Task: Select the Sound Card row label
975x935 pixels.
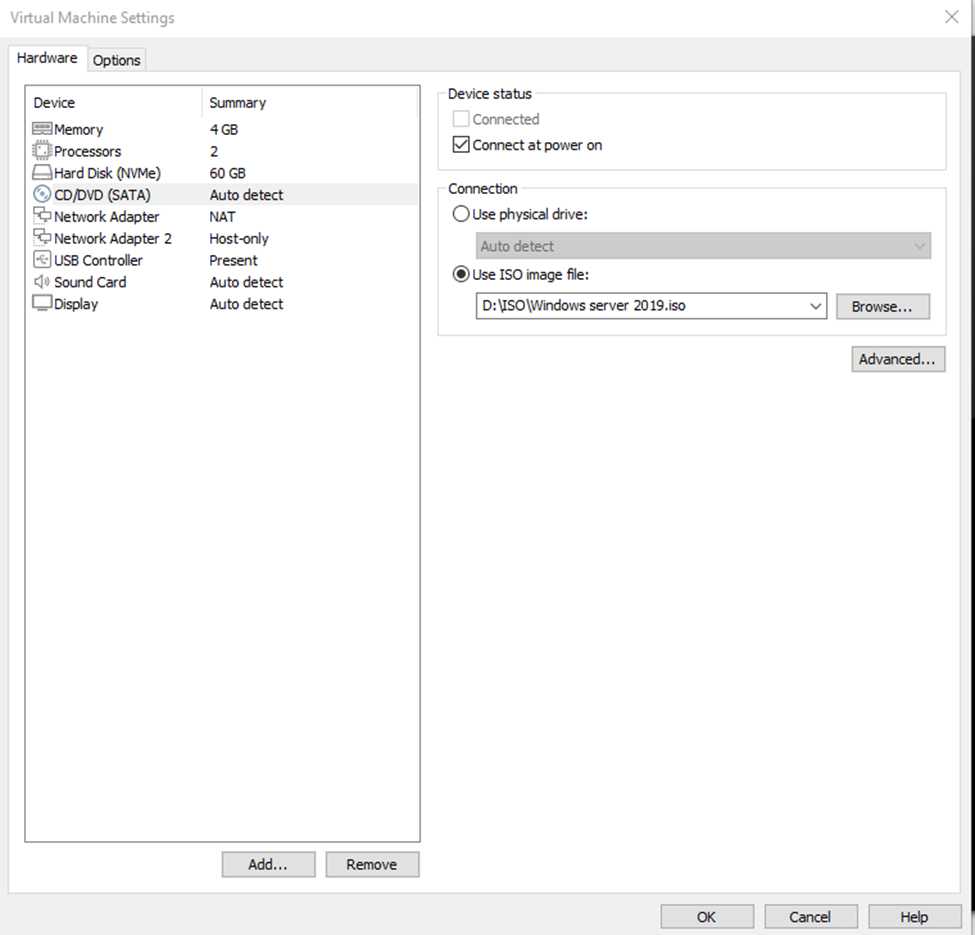Action: tap(90, 282)
